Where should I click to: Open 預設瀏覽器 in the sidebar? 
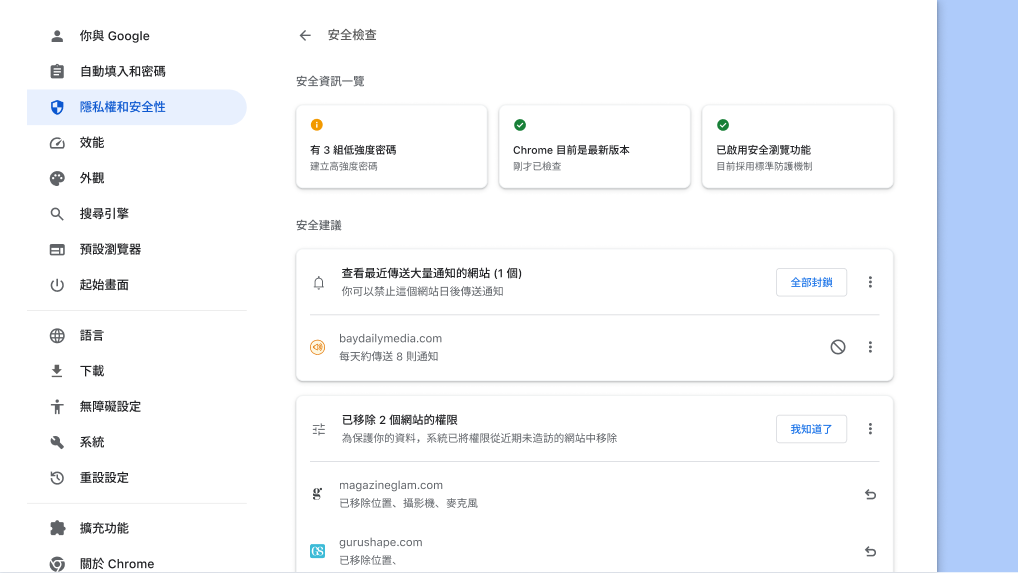coord(136,249)
